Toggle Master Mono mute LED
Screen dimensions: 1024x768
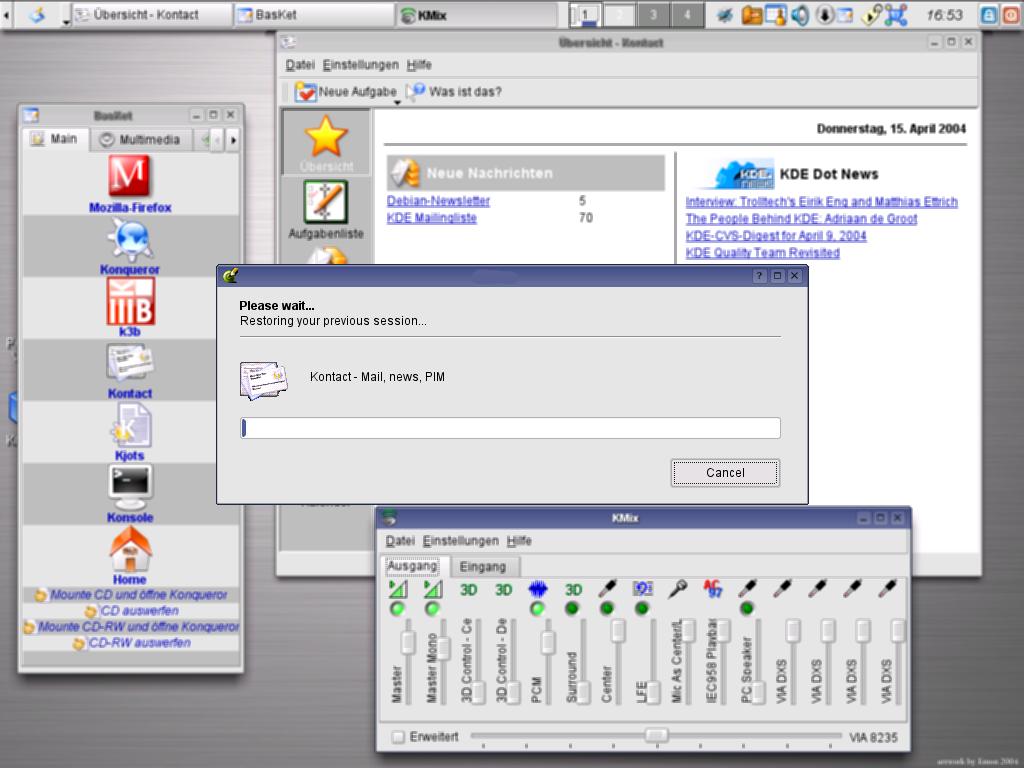pyautogui.click(x=432, y=609)
